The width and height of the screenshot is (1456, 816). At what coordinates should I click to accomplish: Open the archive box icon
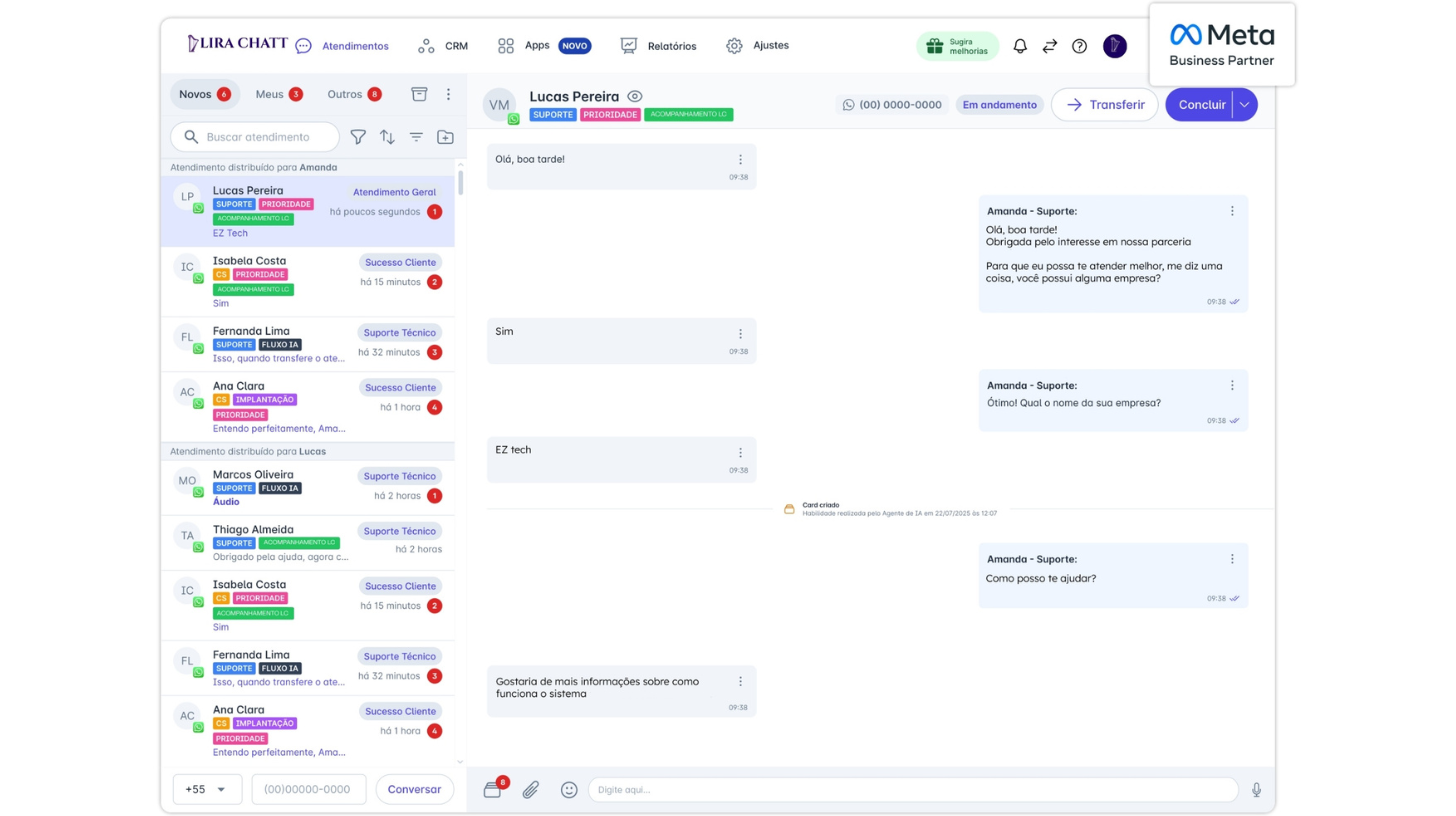pyautogui.click(x=419, y=94)
